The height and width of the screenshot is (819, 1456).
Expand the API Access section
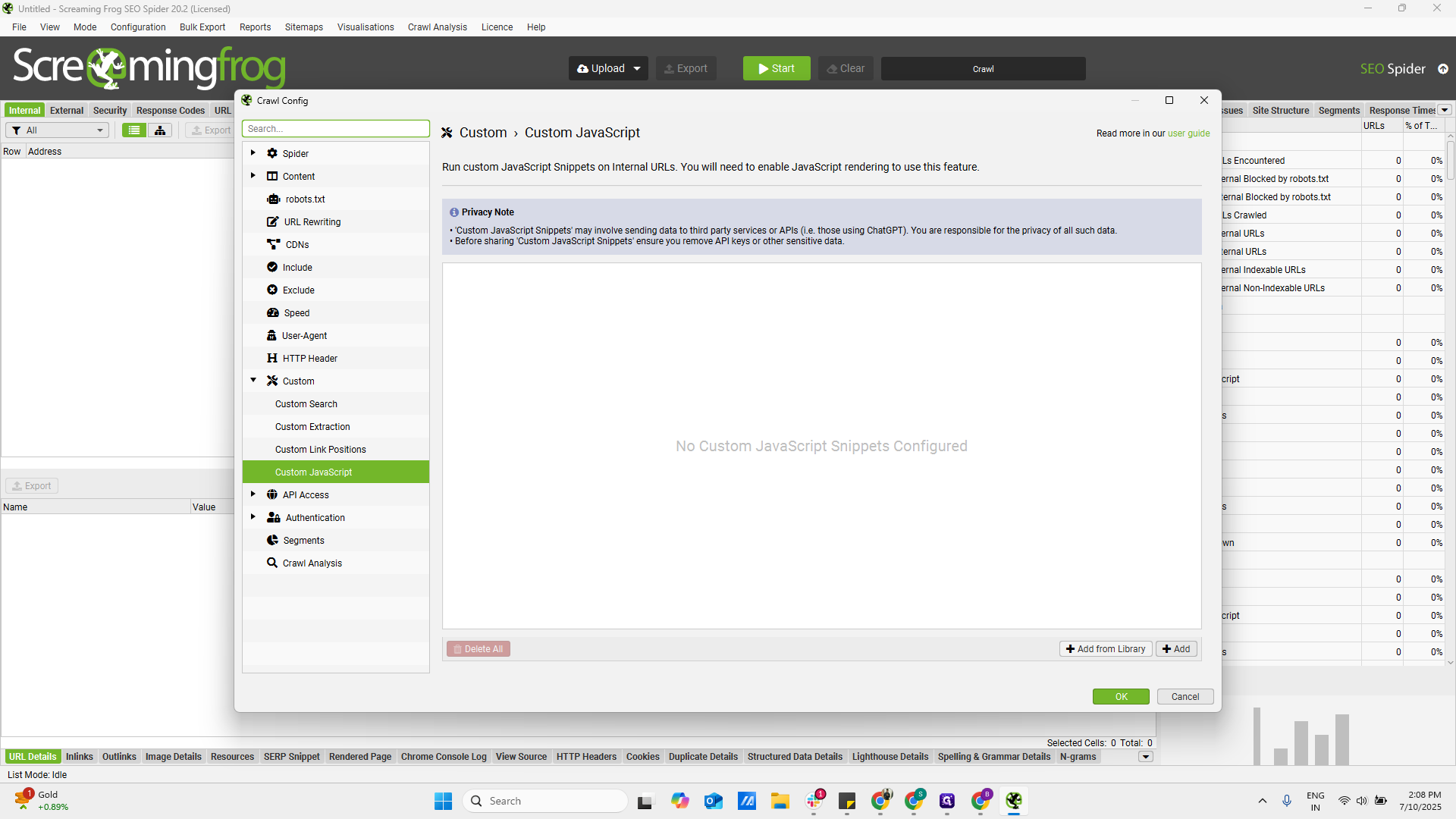[x=253, y=494]
